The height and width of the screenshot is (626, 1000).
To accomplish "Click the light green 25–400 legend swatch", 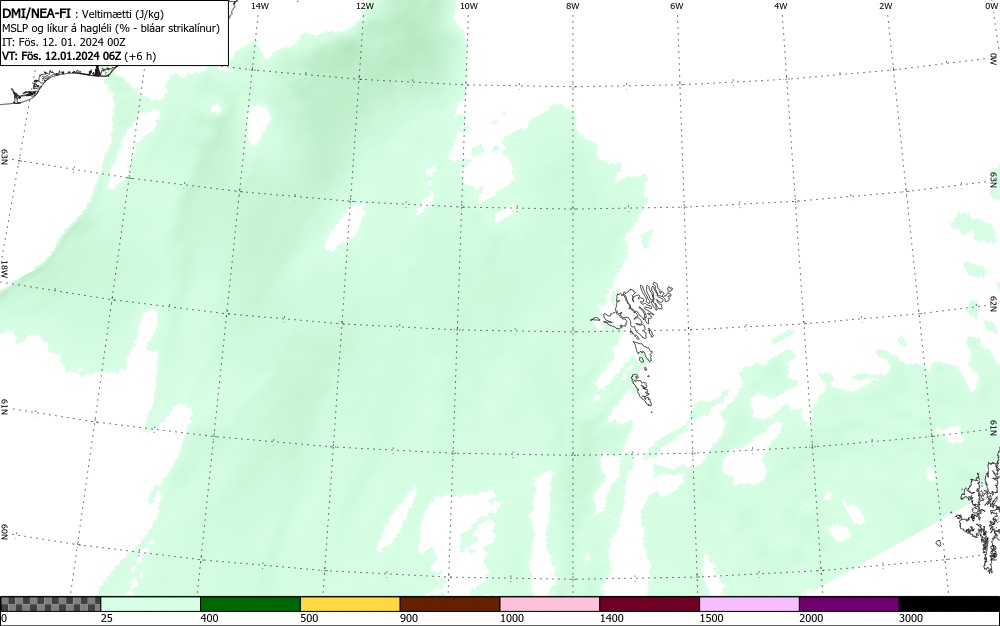I will [x=151, y=604].
